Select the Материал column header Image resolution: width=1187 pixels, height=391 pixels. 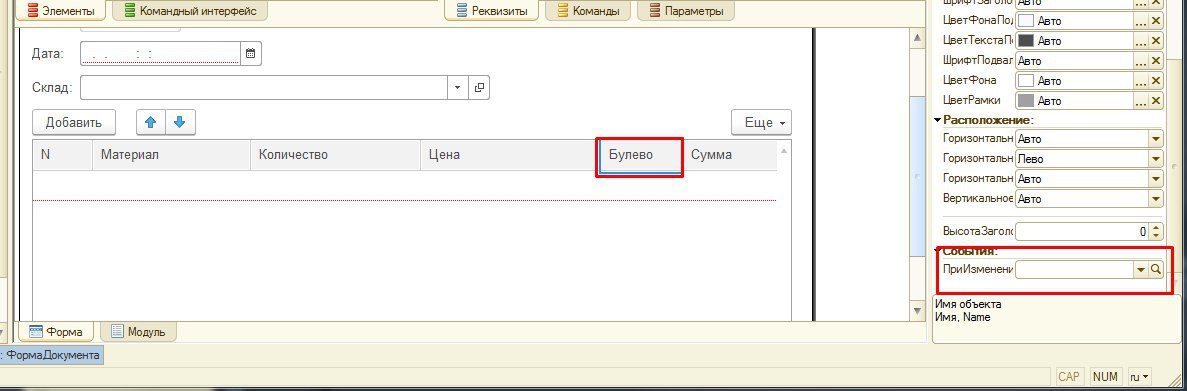click(171, 155)
